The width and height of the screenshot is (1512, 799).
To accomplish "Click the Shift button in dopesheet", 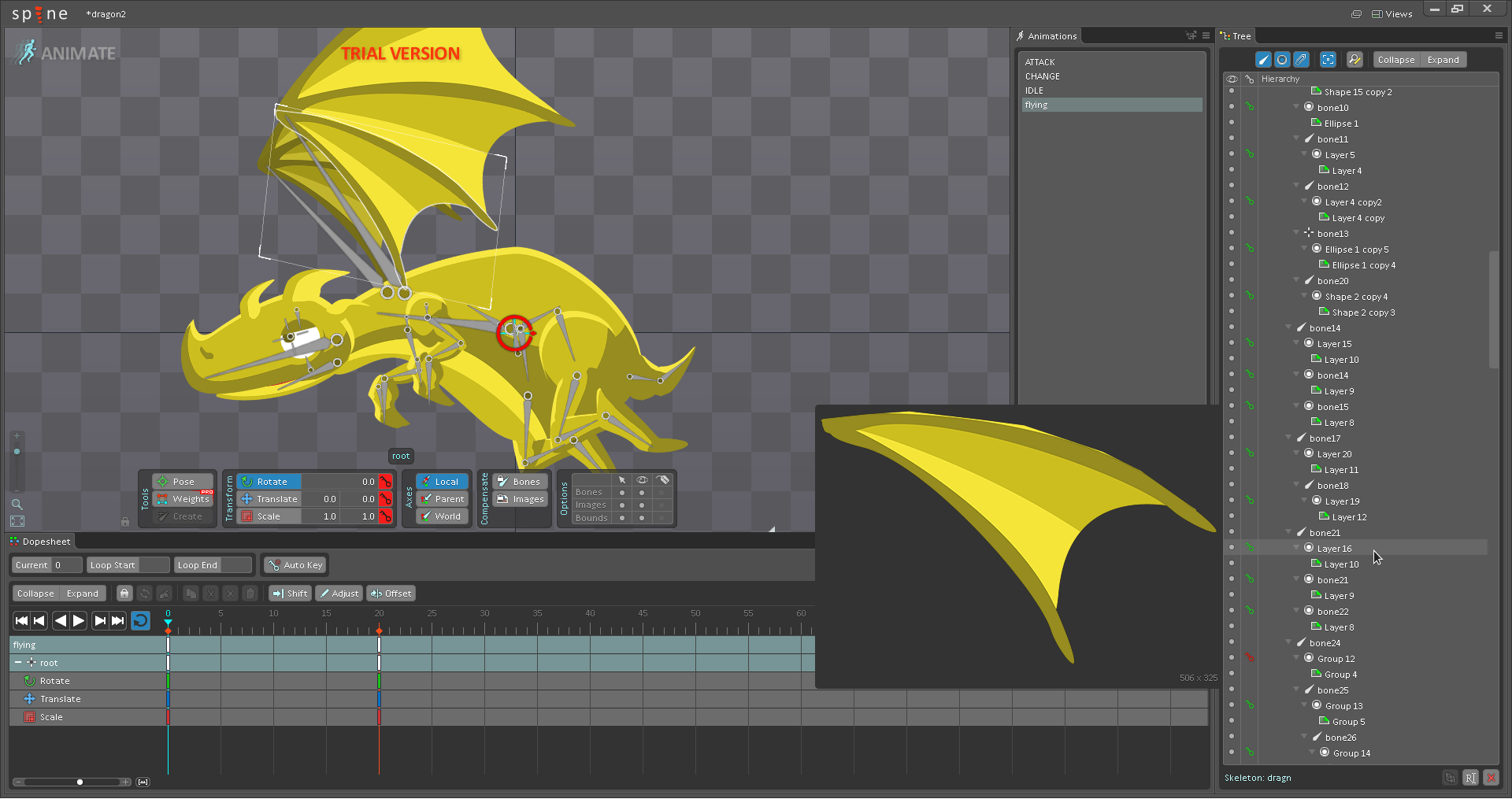I will click(x=290, y=594).
